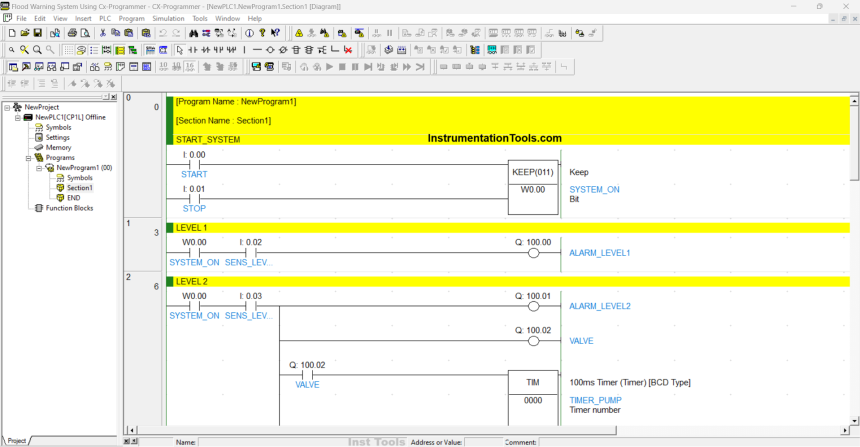
Task: Click the KEEP(011) instruction block
Action: pyautogui.click(x=535, y=172)
